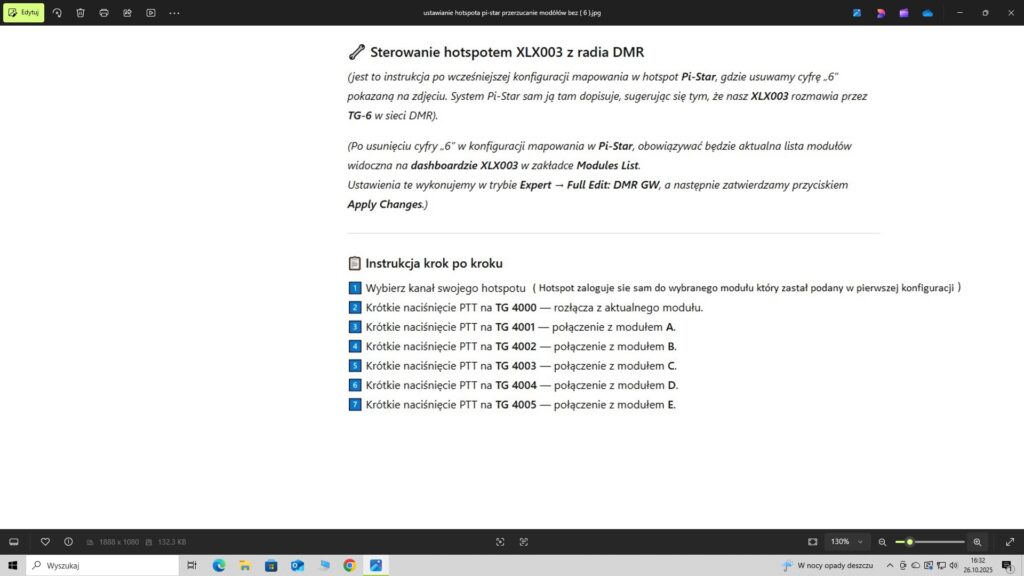Show file info with the info icon
The height and width of the screenshot is (576, 1024).
(68, 542)
